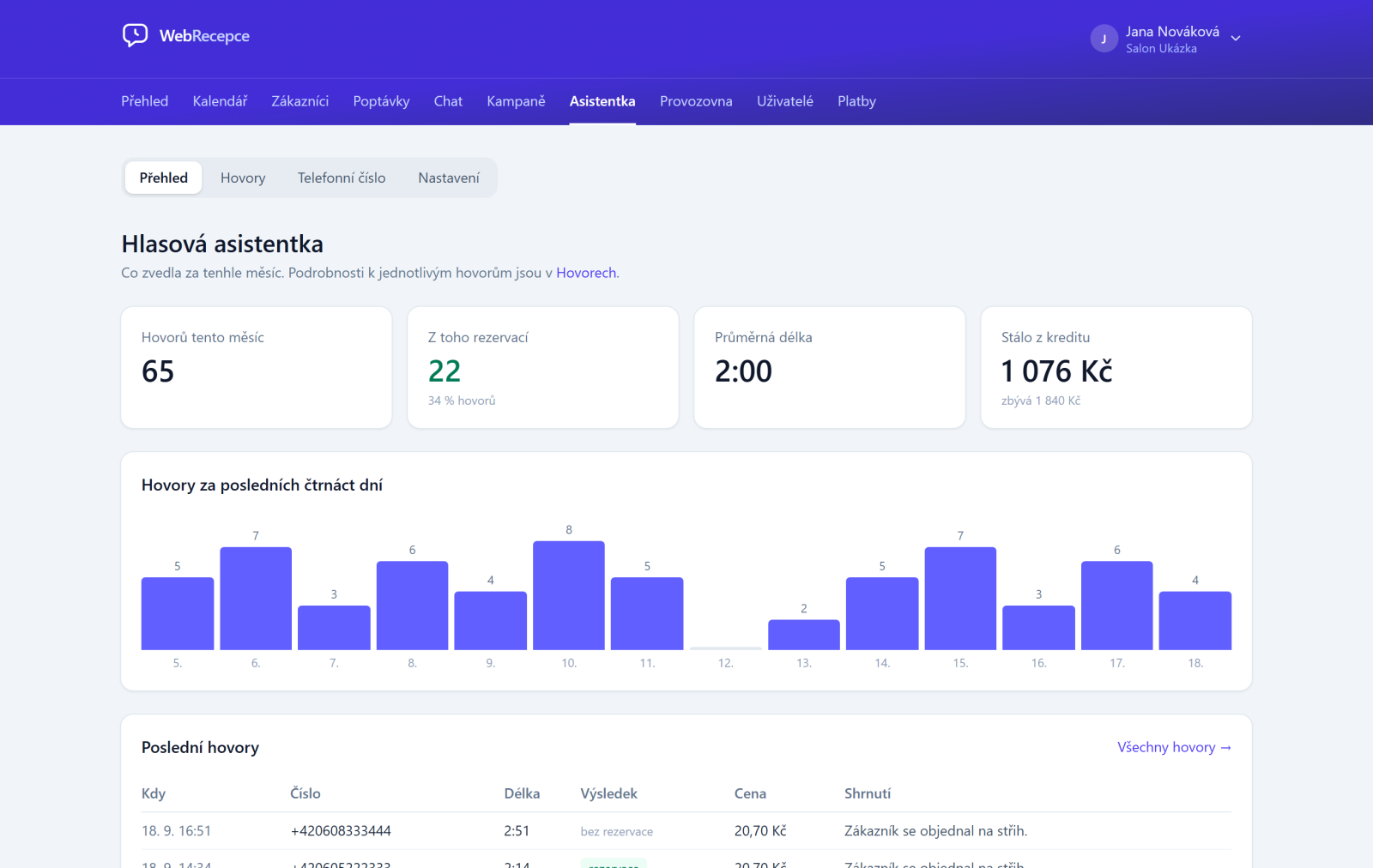Click the Cena column header
This screenshot has height=868, width=1373.
750,793
